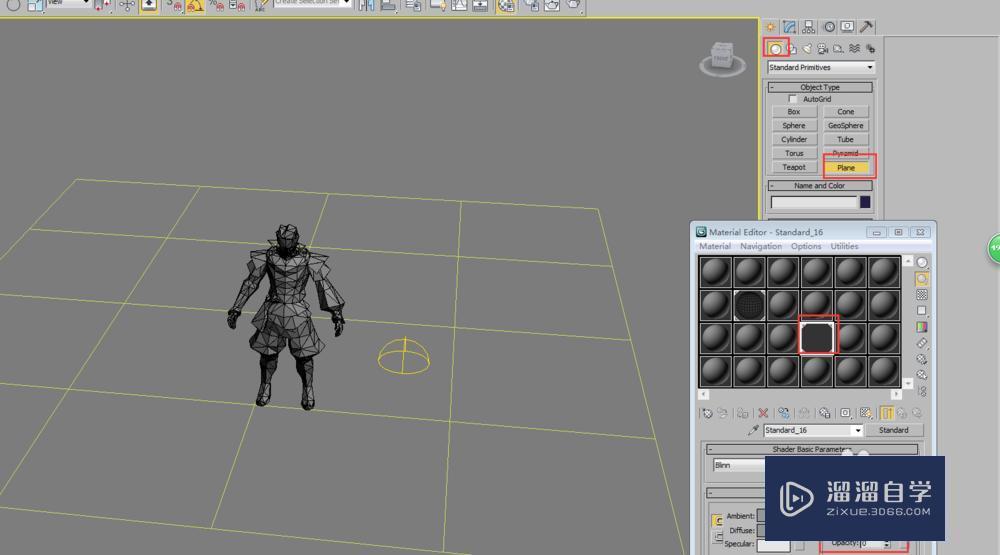Select the Space Warps category
Image resolution: width=1000 pixels, height=555 pixels.
point(855,48)
